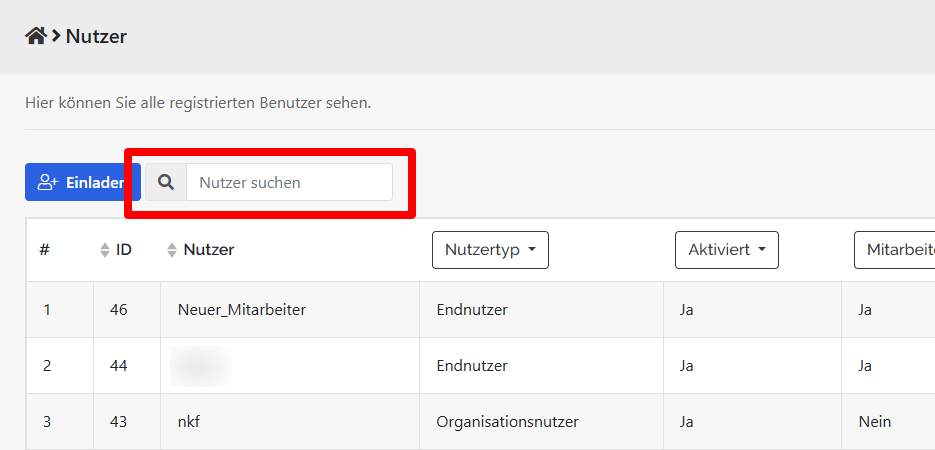Click the sort arrows beside the Nutzer header
935x450 pixels.
[x=172, y=250]
